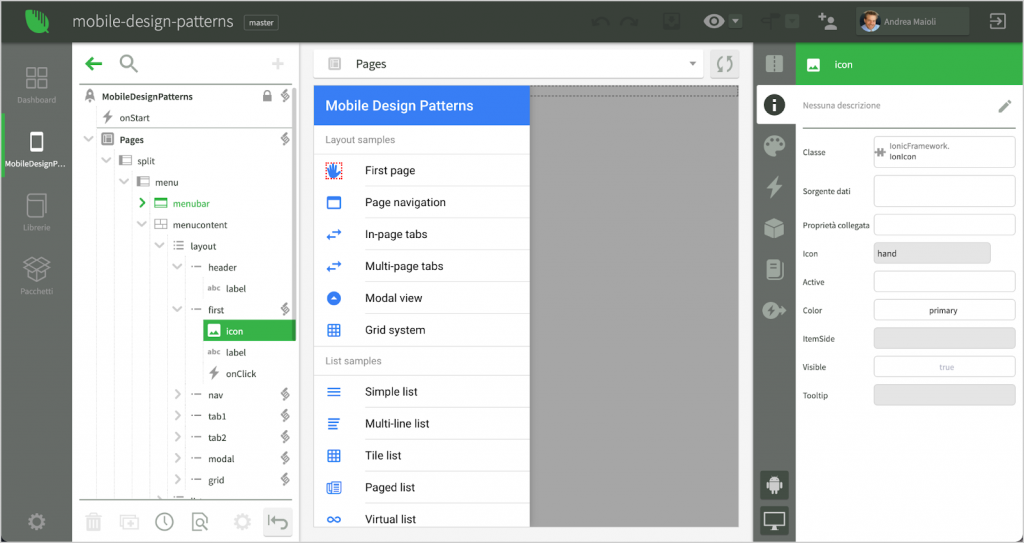1024x543 pixels.
Task: Click the save/download icon in header
Action: click(x=672, y=22)
